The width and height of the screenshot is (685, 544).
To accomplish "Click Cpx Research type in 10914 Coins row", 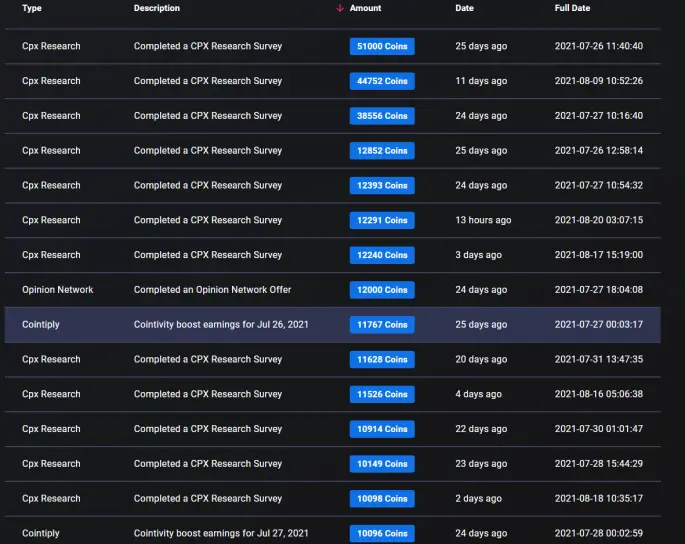I will (51, 429).
